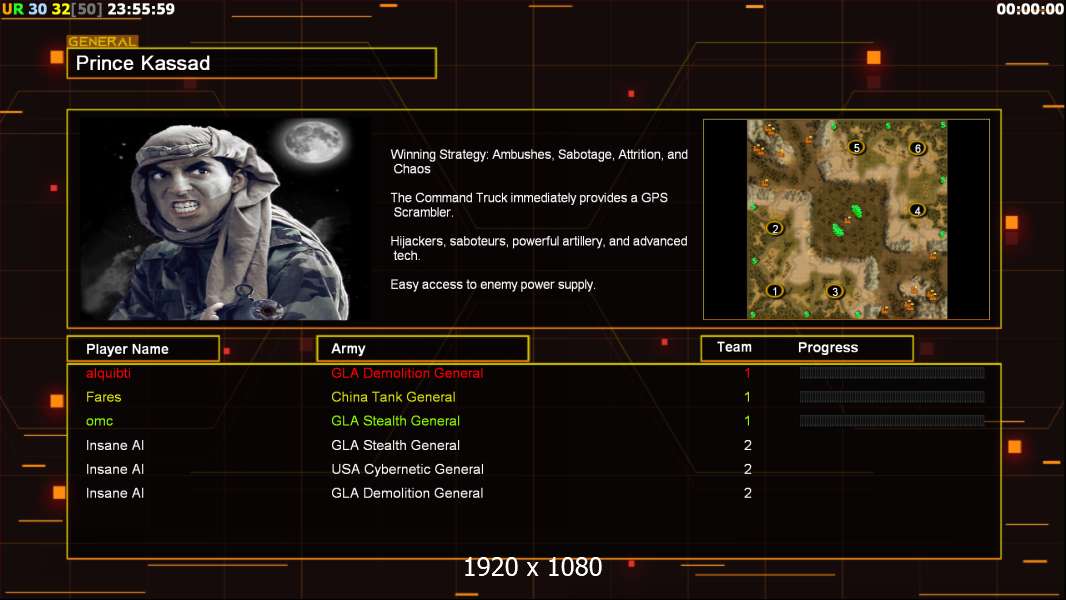
Task: Click the Army column header
Action: point(423,349)
